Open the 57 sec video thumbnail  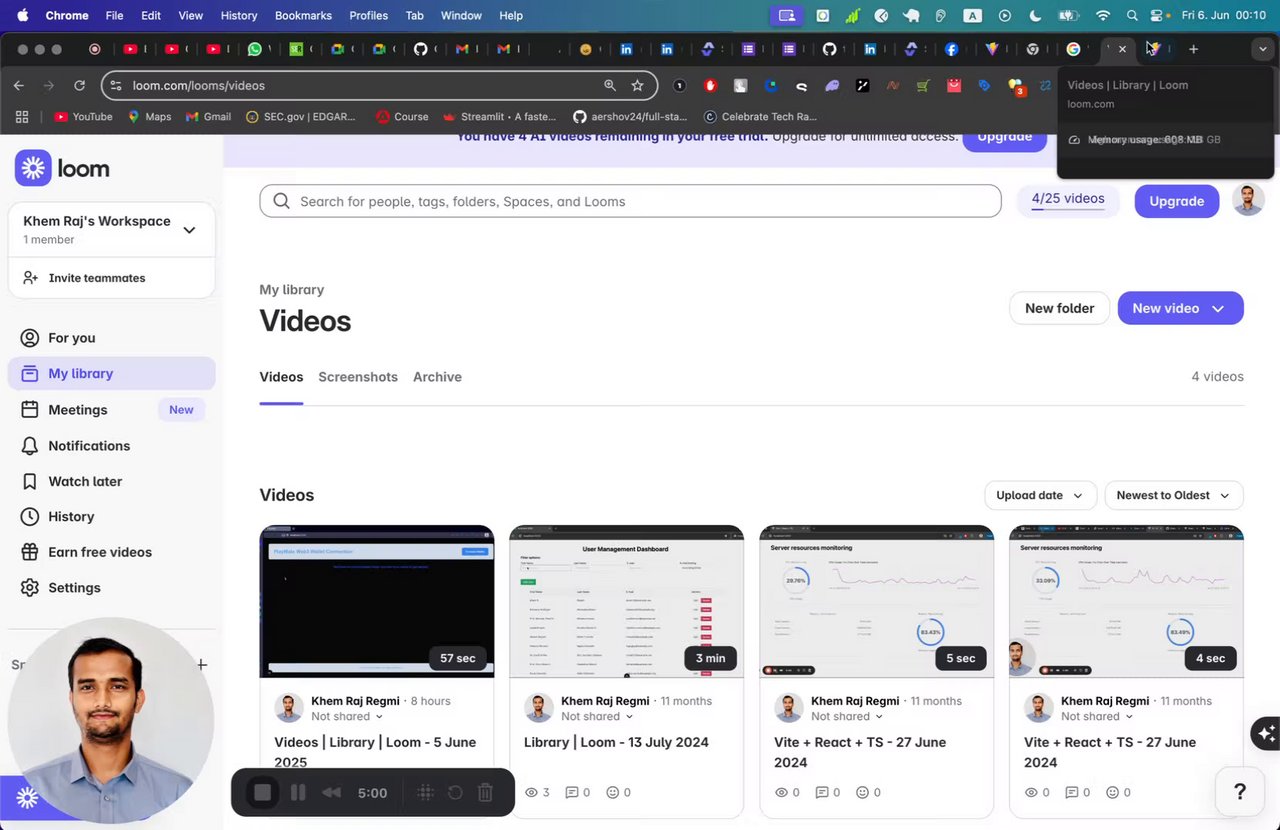376,601
